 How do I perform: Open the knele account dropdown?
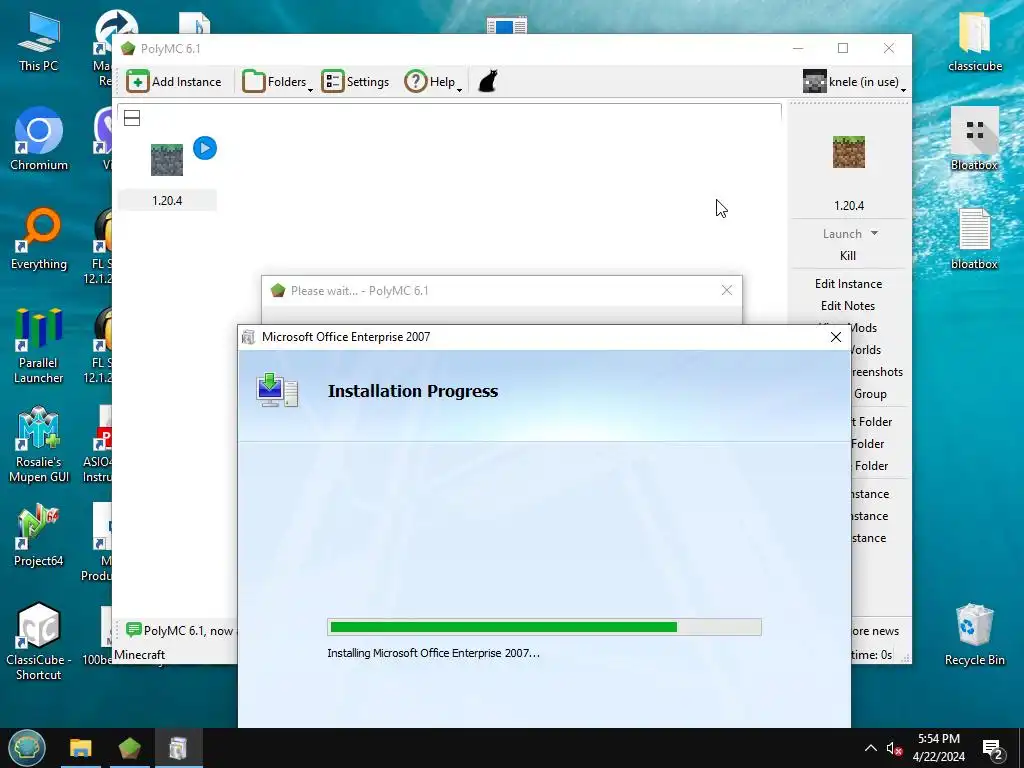point(854,82)
